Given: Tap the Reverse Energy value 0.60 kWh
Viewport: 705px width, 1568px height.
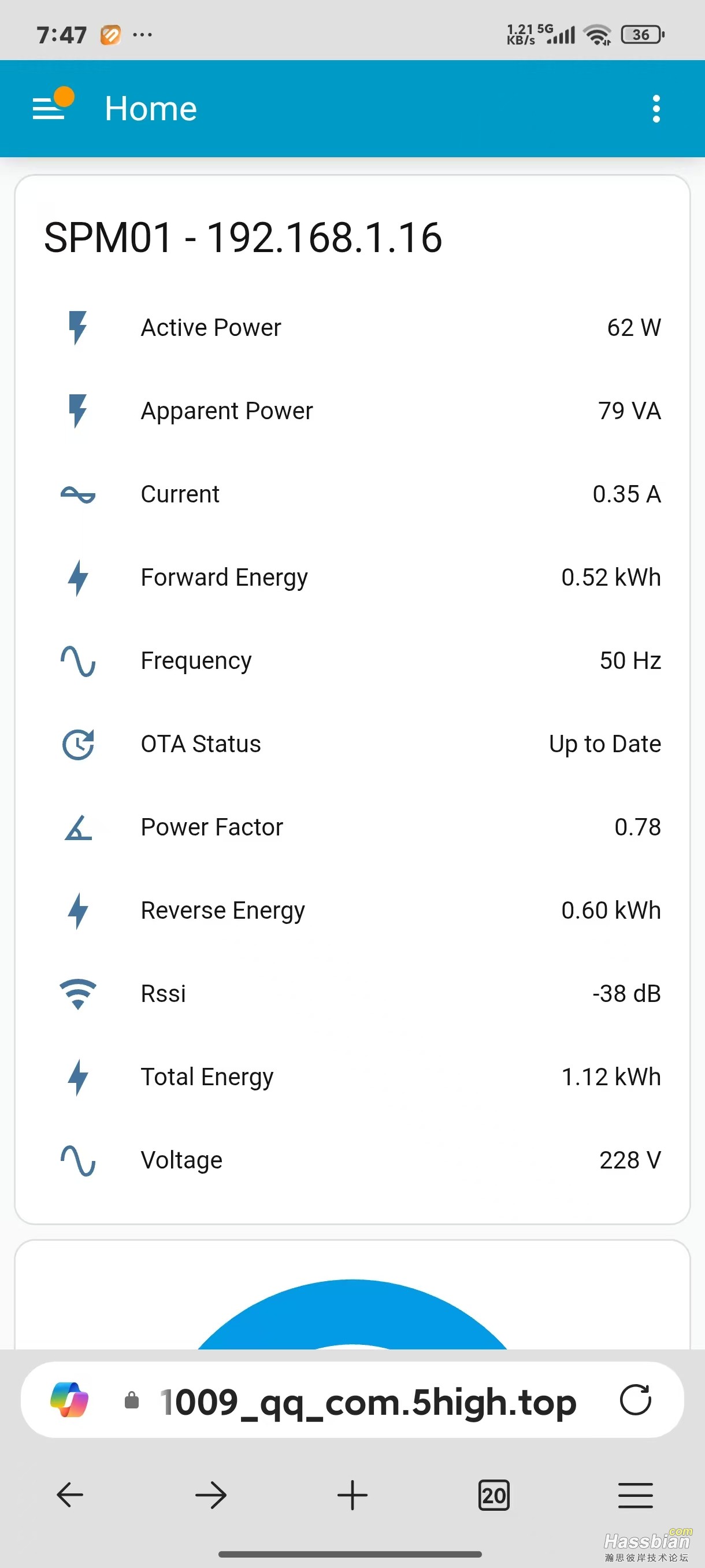Looking at the screenshot, I should (x=610, y=911).
